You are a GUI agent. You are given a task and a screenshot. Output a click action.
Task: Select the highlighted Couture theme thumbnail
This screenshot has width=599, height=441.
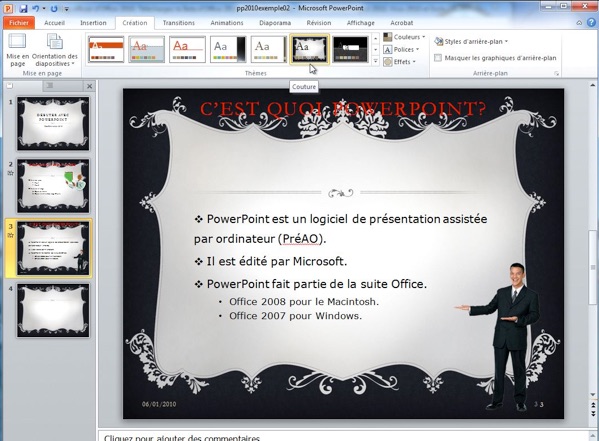pyautogui.click(x=309, y=49)
